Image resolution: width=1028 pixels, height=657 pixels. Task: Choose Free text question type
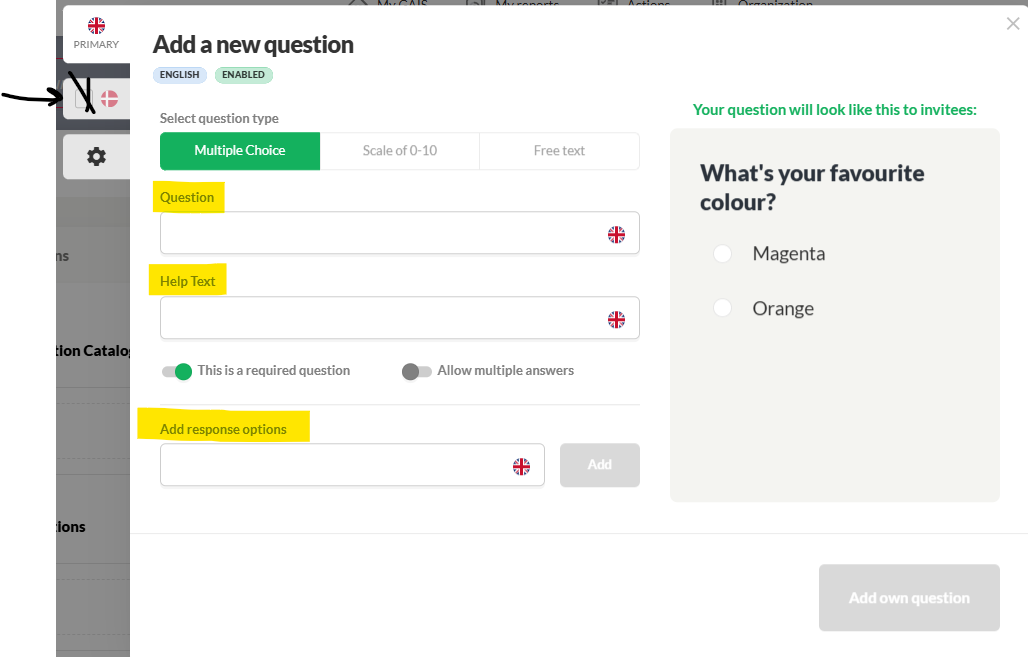tap(559, 151)
